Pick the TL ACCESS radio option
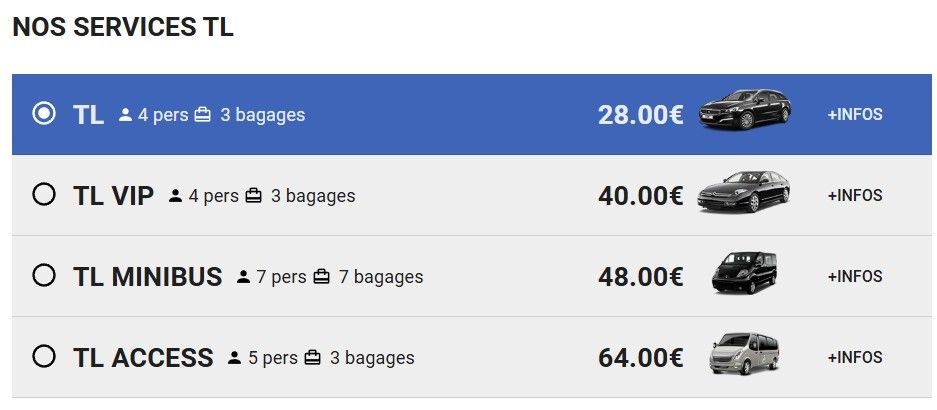937x410 pixels. [x=44, y=356]
